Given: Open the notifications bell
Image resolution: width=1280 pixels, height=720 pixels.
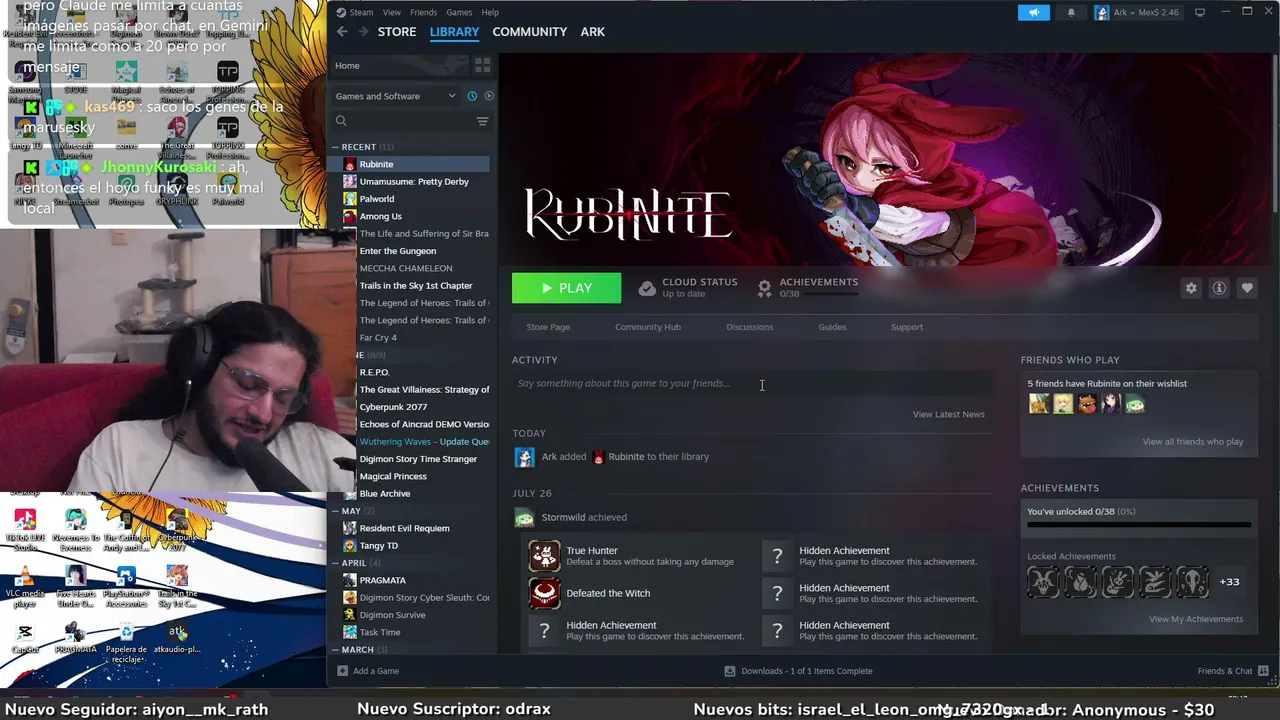Looking at the screenshot, I should 1071,12.
